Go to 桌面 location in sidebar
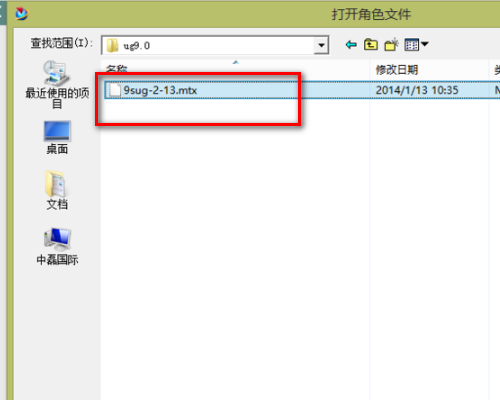Image resolution: width=500 pixels, height=400 pixels. [57, 138]
